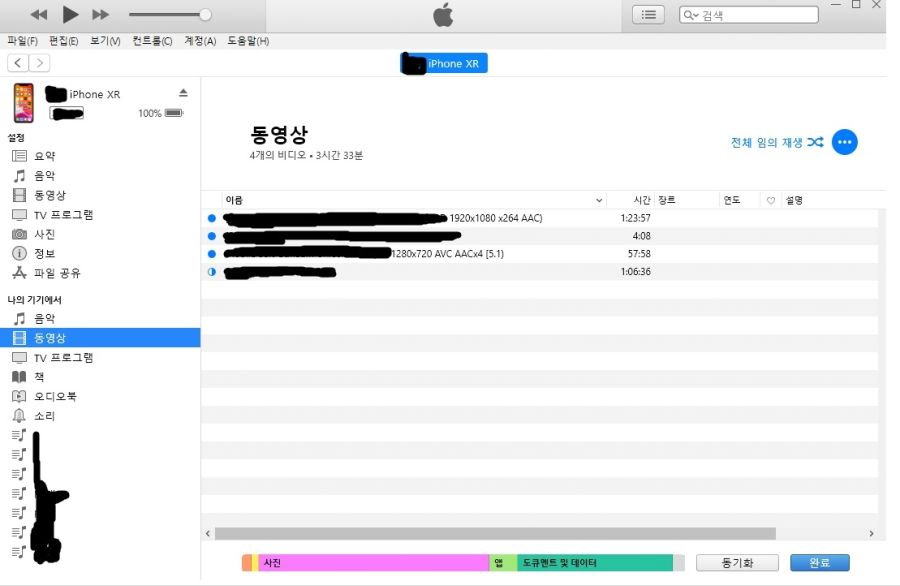Select 소리 (Tones) in the device sidebar
The image size is (900, 586).
44,417
